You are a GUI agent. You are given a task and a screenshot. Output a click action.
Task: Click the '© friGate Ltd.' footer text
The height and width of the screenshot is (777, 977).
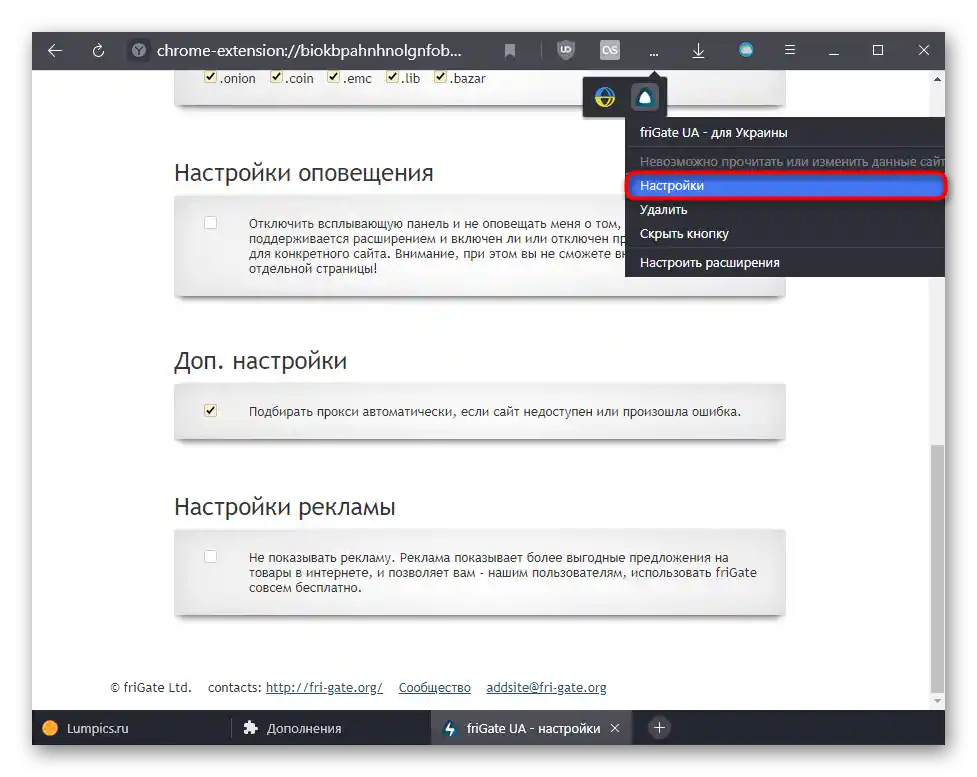[151, 688]
